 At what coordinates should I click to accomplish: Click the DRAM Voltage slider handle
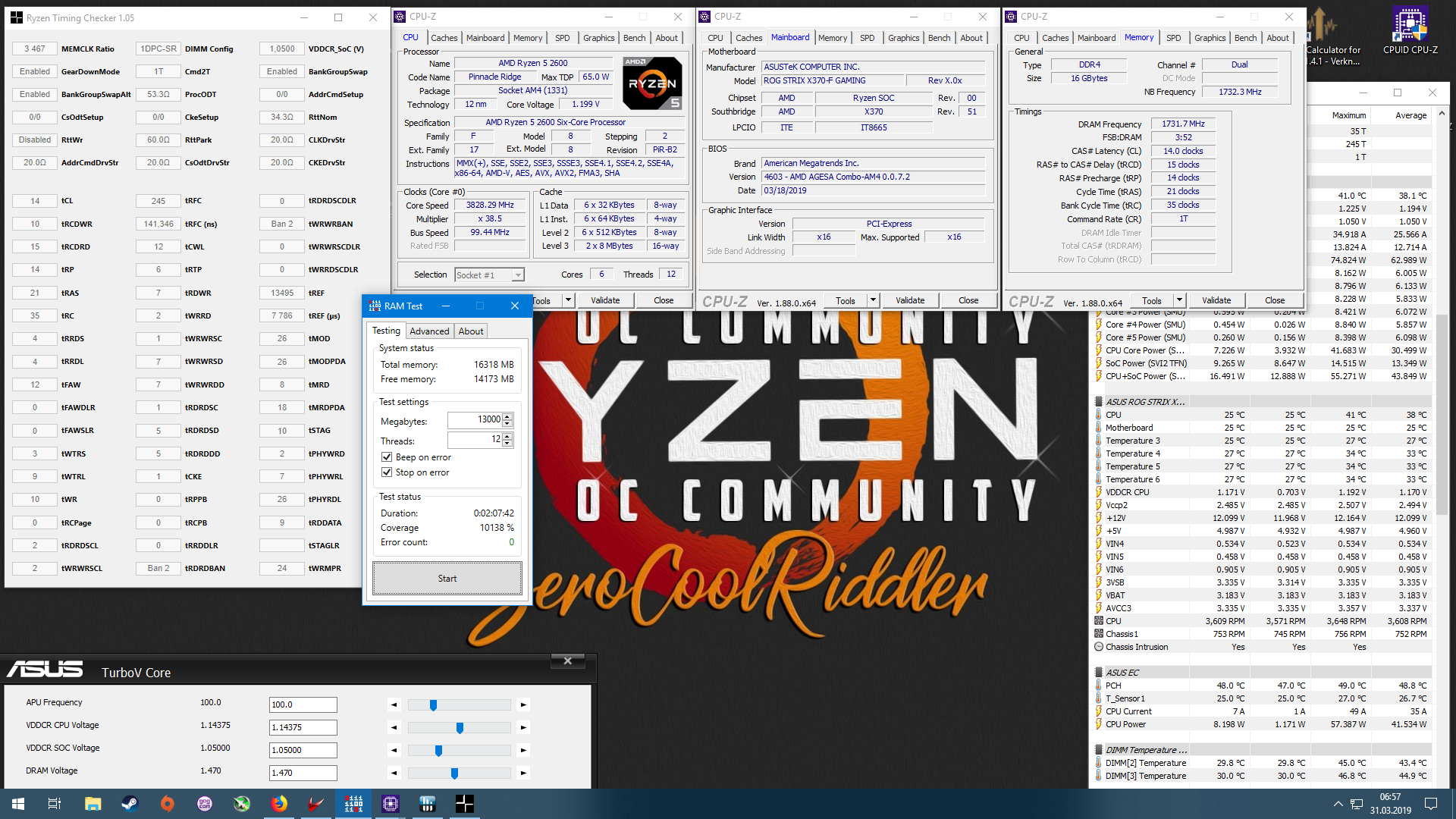pyautogui.click(x=454, y=773)
